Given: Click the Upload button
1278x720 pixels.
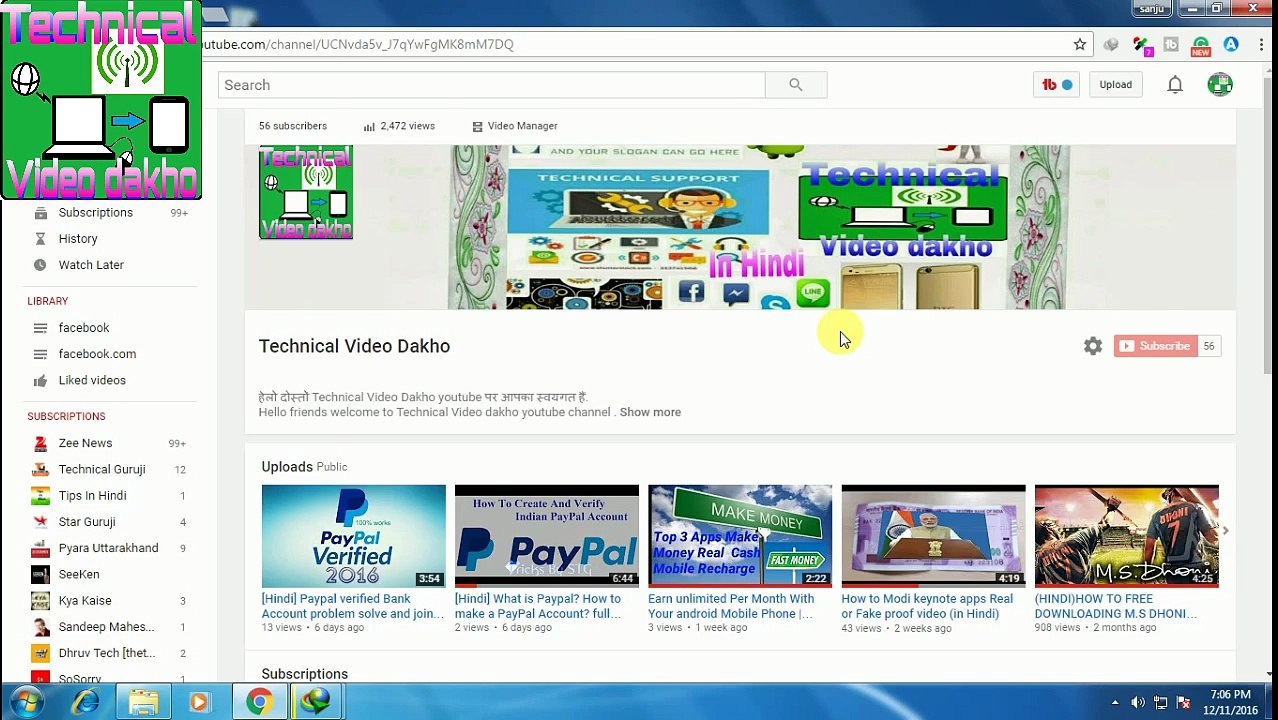Looking at the screenshot, I should pyautogui.click(x=1116, y=85).
